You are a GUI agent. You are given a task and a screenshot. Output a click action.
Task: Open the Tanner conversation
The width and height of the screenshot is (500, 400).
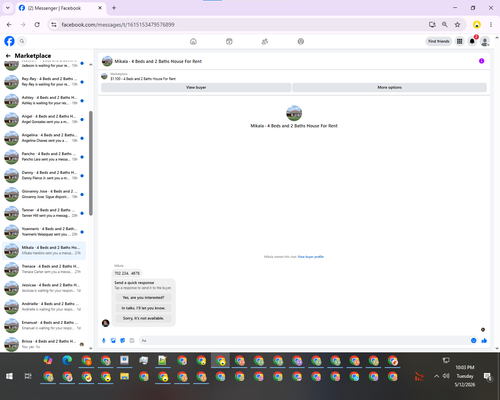click(x=44, y=213)
